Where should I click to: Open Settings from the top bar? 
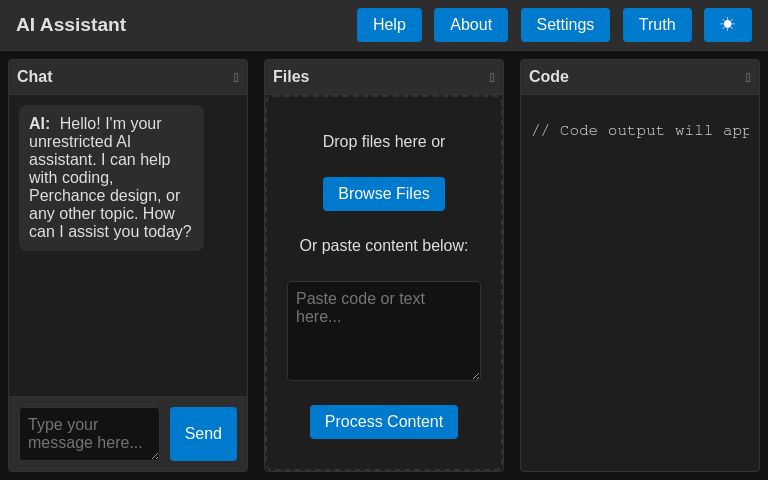565,25
